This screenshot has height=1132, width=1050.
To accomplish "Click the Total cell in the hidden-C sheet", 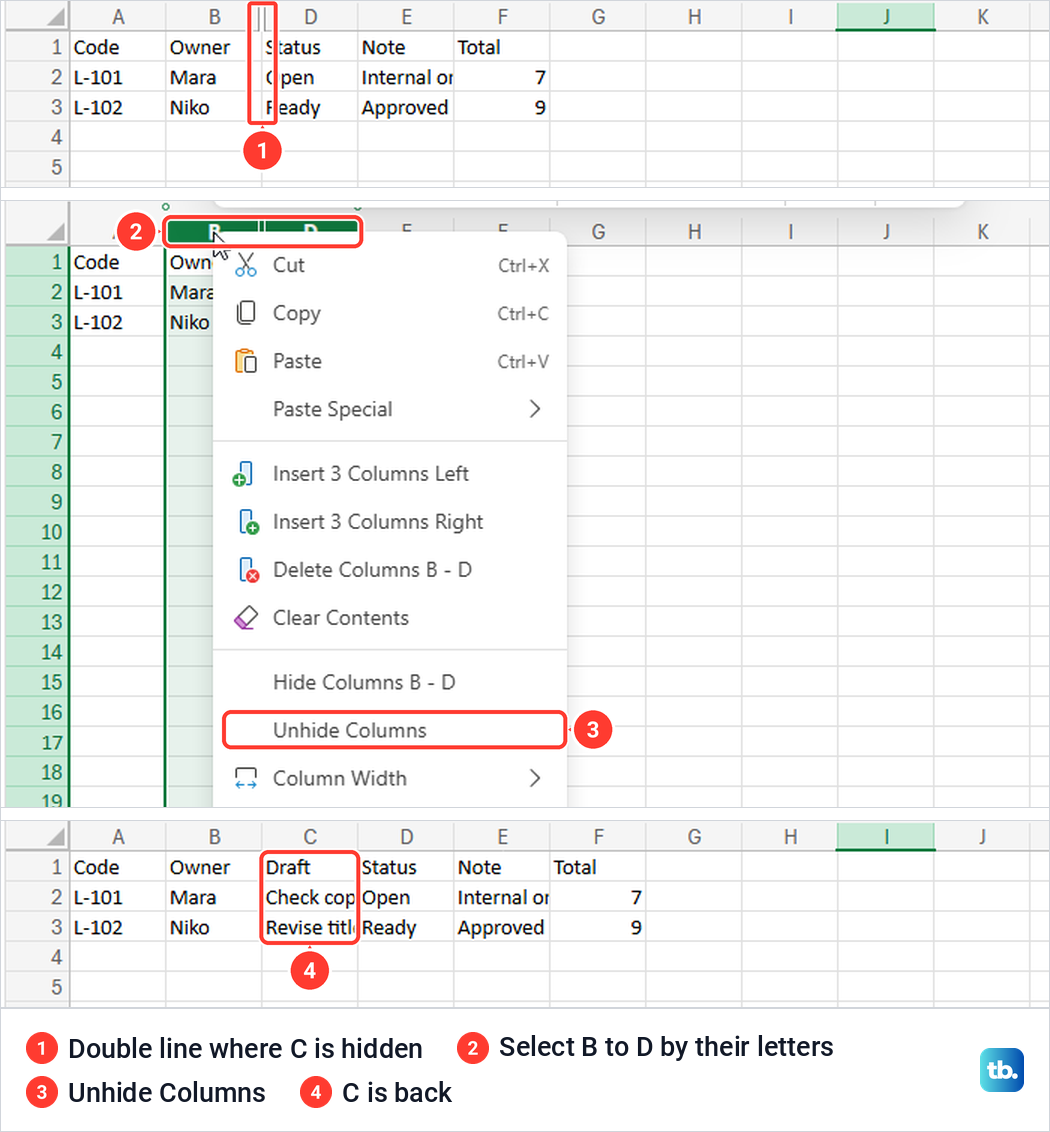I will (x=502, y=47).
